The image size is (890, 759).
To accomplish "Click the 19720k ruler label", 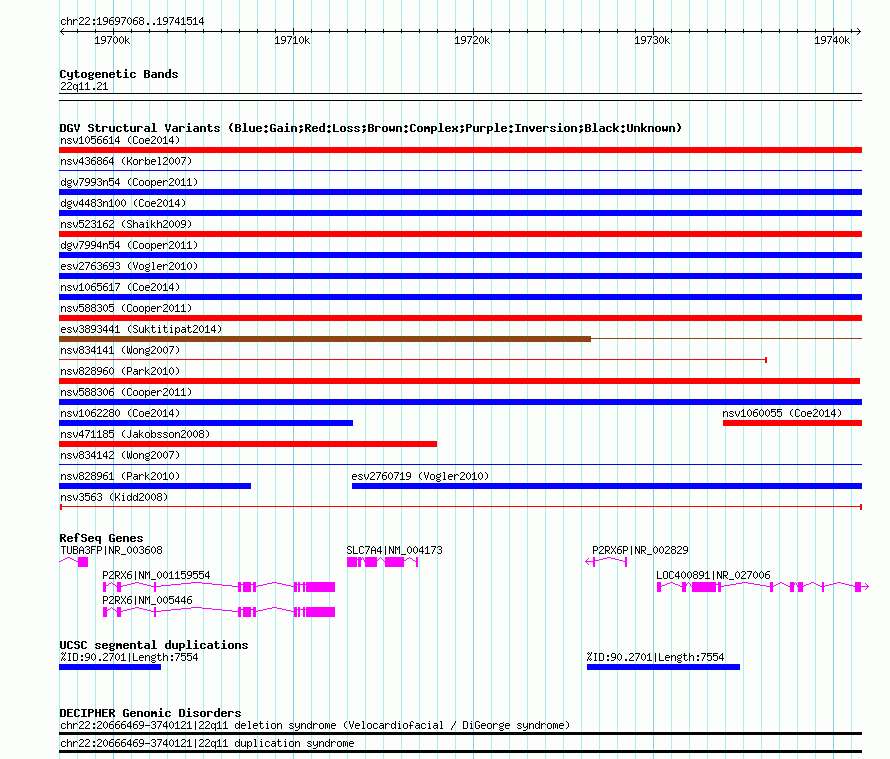I will click(472, 40).
